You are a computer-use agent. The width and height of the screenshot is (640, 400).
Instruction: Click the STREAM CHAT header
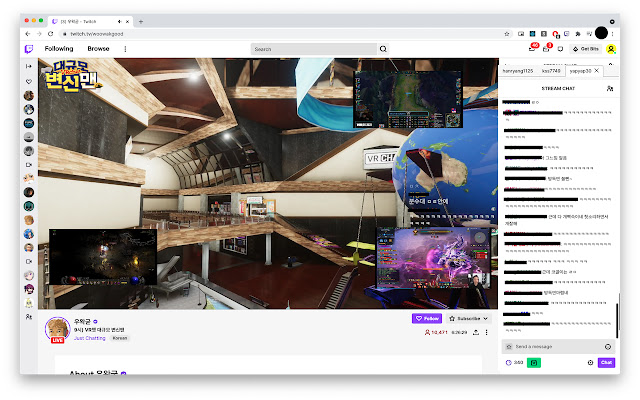pos(558,89)
